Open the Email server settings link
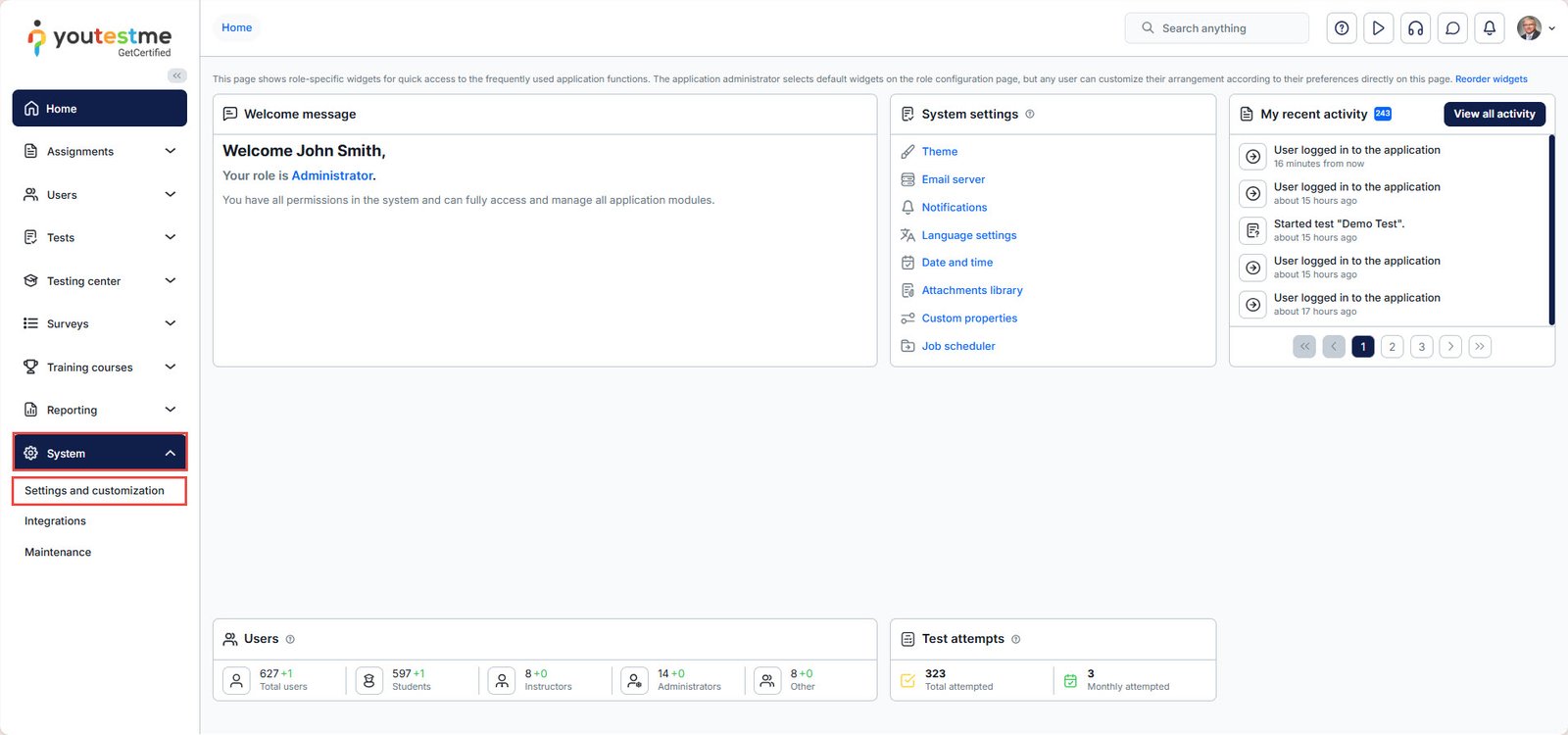Viewport: 1568px width, 735px height. point(953,179)
